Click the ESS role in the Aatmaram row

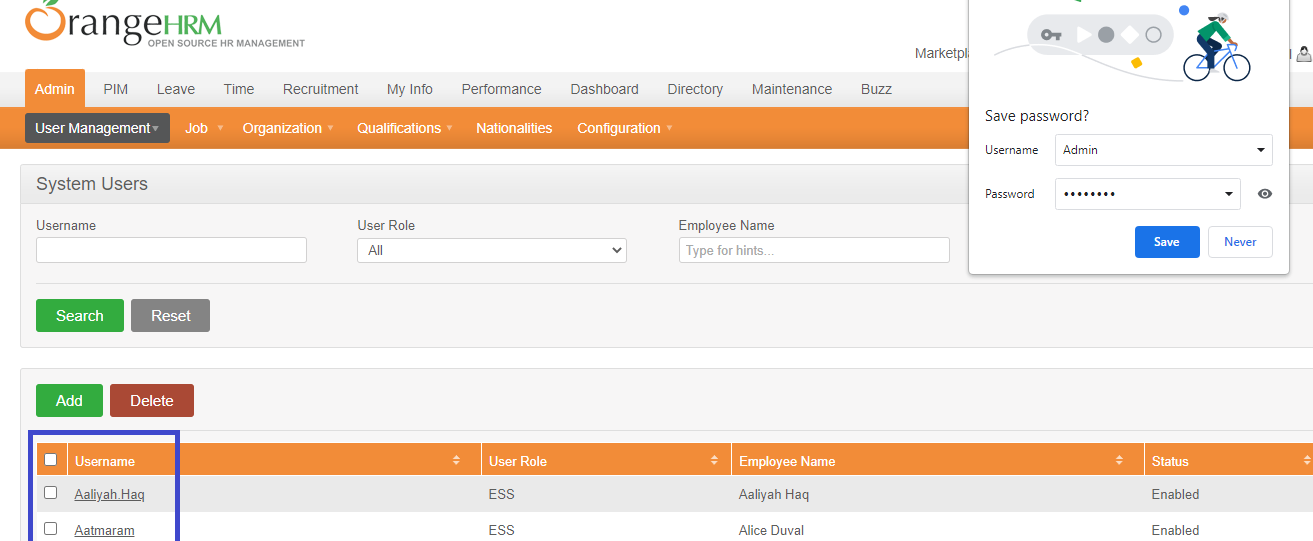(x=502, y=530)
